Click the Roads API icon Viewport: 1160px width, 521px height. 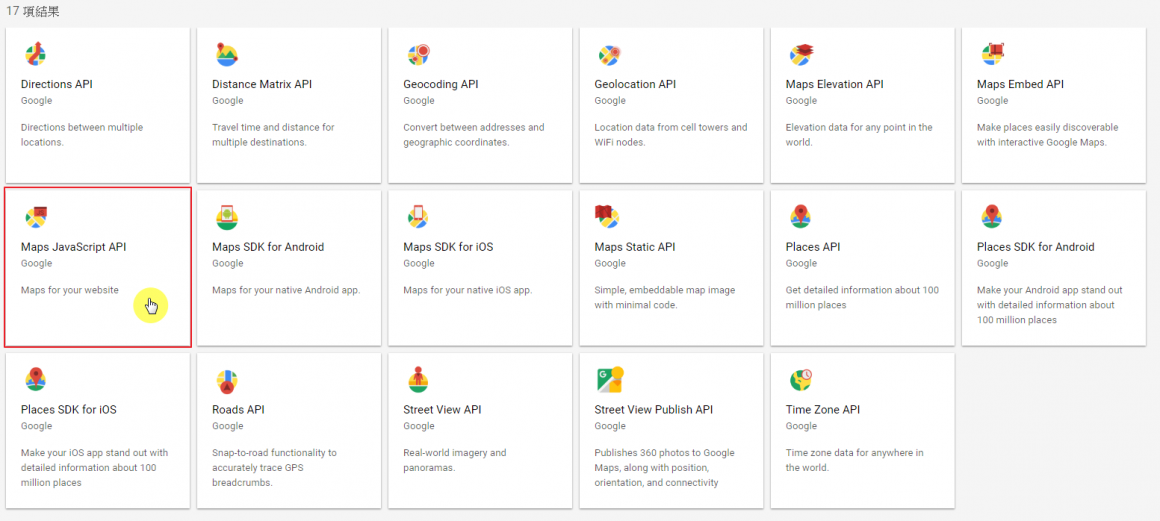[x=226, y=380]
